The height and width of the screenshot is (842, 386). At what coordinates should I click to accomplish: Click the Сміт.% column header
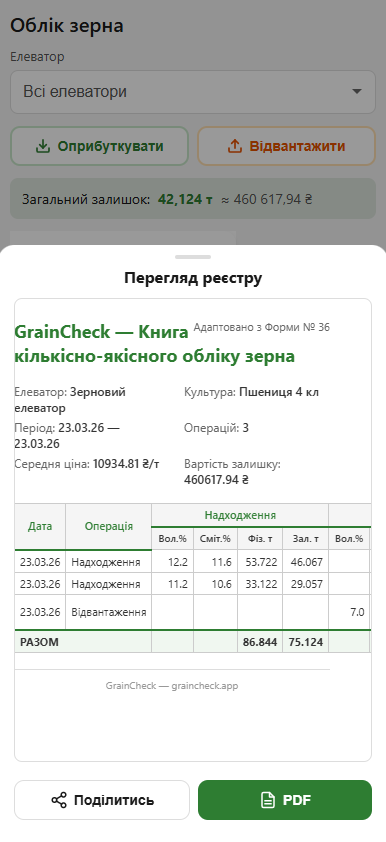215,539
